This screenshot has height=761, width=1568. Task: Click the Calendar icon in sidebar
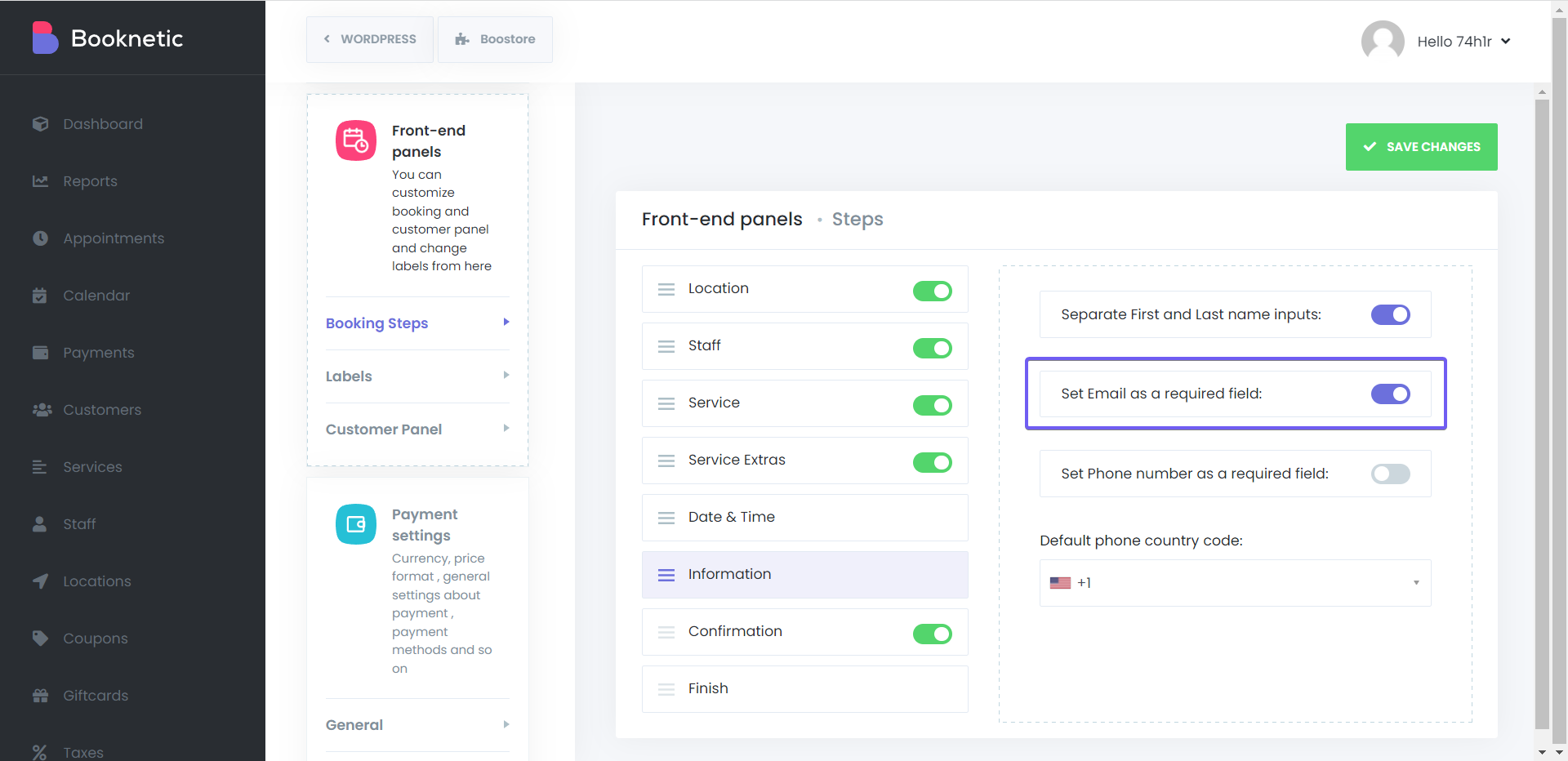40,296
